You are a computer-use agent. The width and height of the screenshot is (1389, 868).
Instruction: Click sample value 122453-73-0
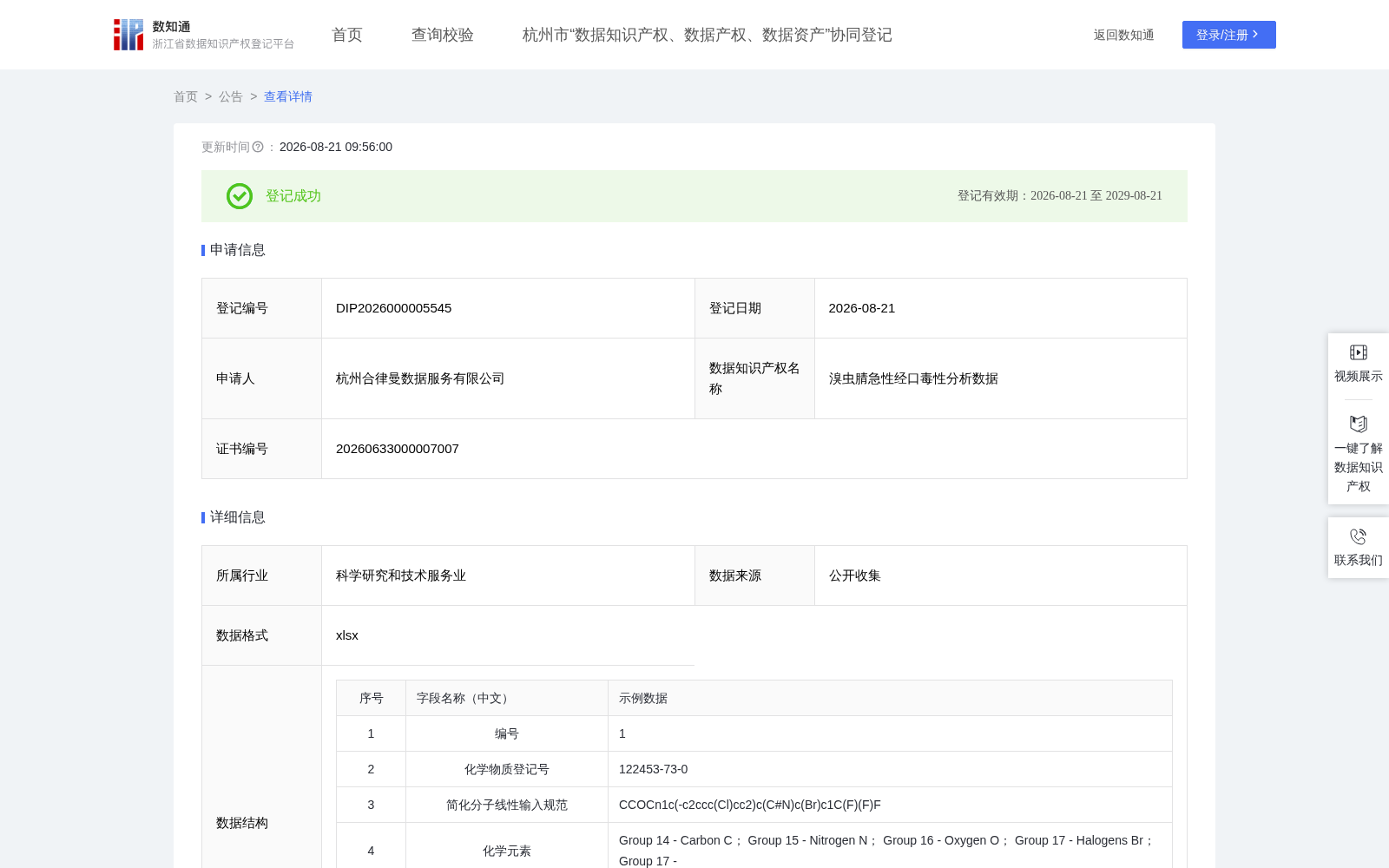tap(654, 769)
